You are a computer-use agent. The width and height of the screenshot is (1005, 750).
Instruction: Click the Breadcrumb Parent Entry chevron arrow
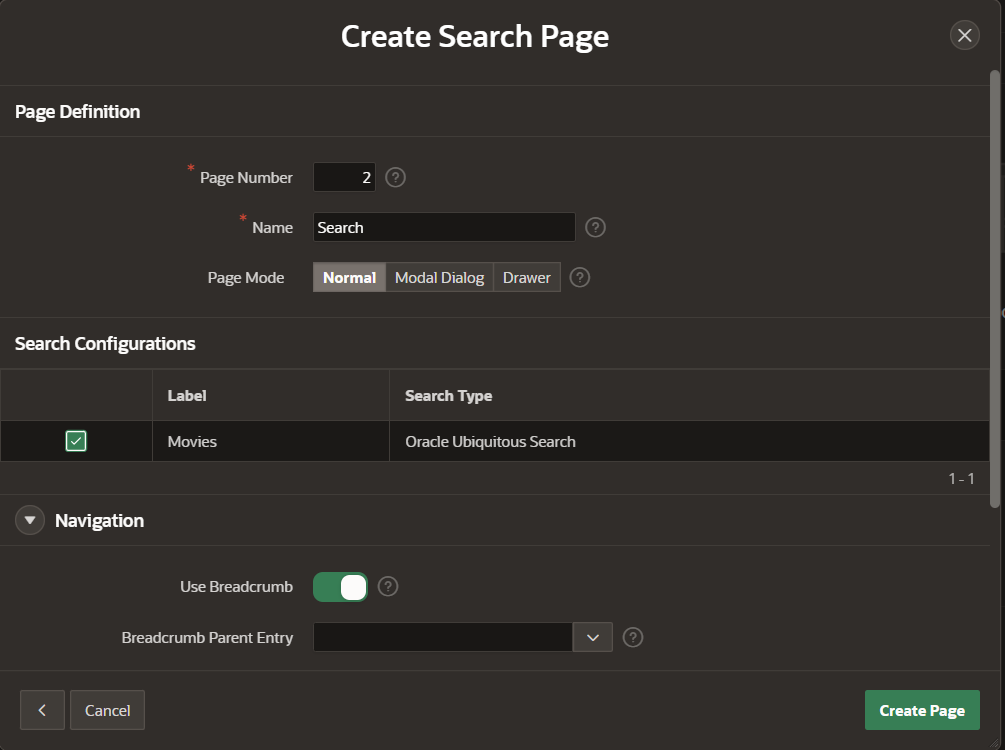[x=592, y=637]
